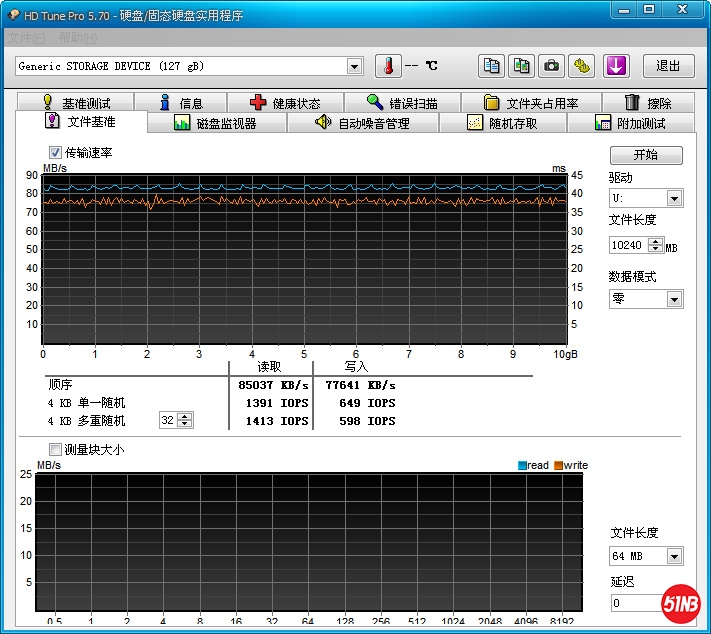
Task: Expand the 驱动 drive letter dropdown
Action: pyautogui.click(x=674, y=199)
